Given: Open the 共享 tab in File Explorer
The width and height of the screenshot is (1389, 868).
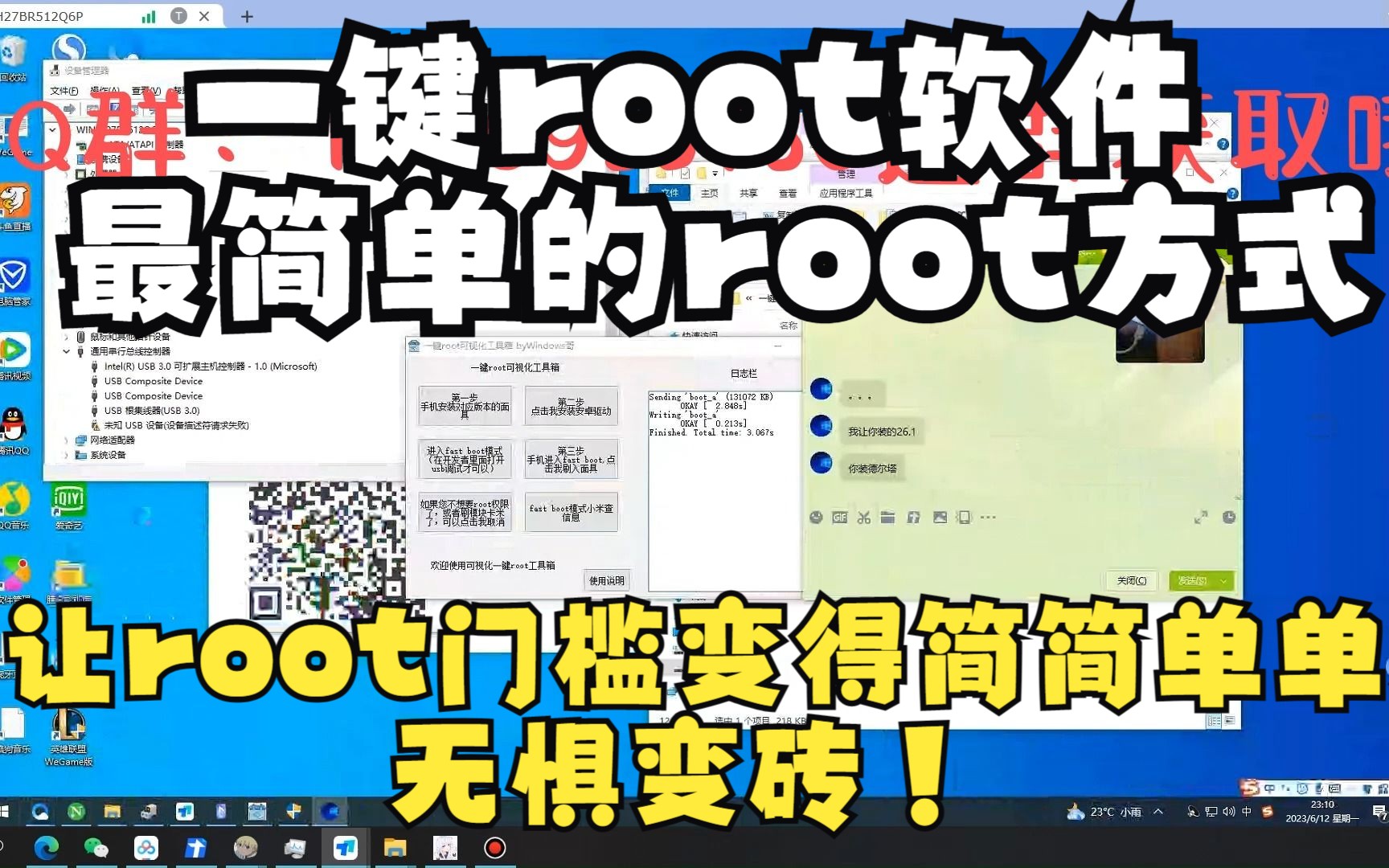Looking at the screenshot, I should pos(748,193).
